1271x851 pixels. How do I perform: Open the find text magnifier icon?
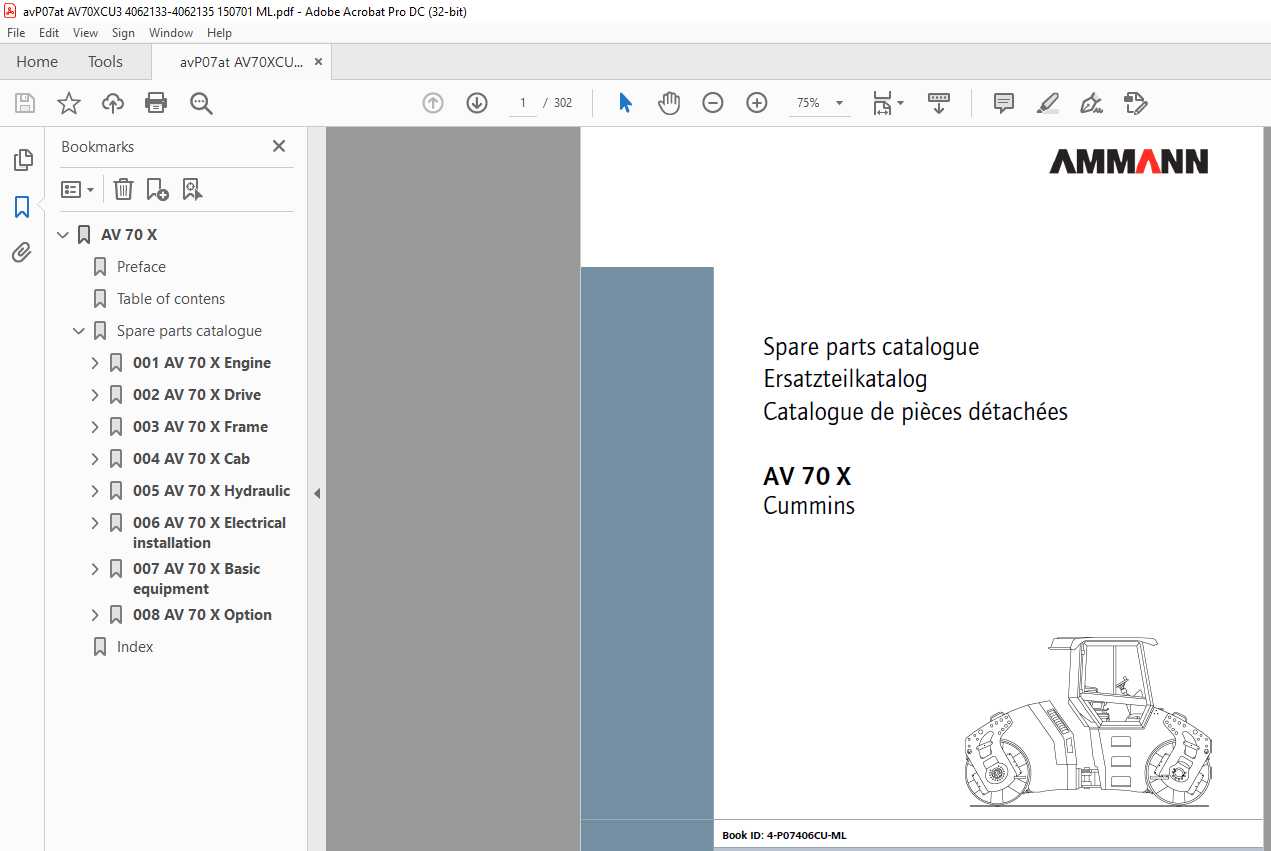pyautogui.click(x=201, y=103)
